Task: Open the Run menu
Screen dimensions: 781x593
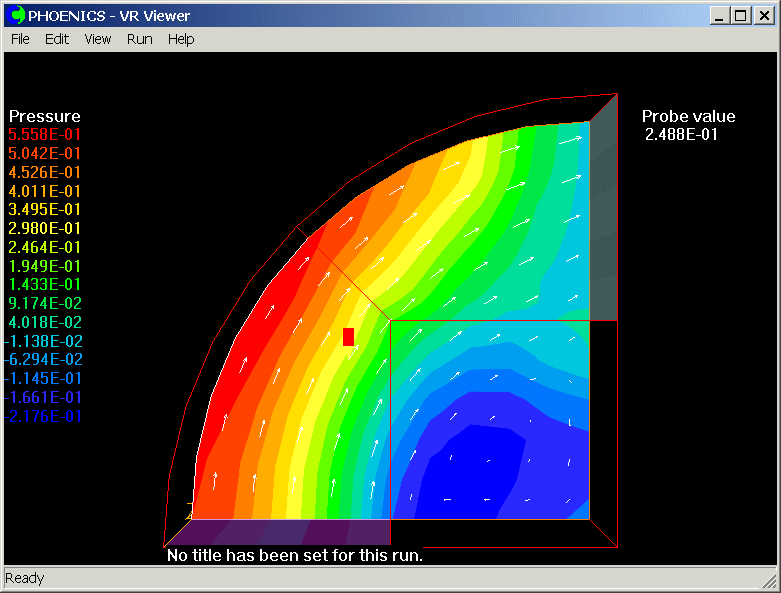Action: tap(140, 39)
